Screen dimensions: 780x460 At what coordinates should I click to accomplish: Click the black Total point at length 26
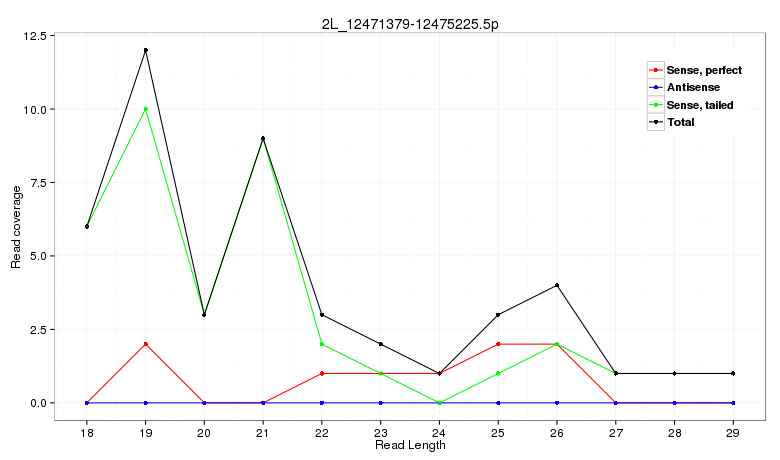(557, 285)
